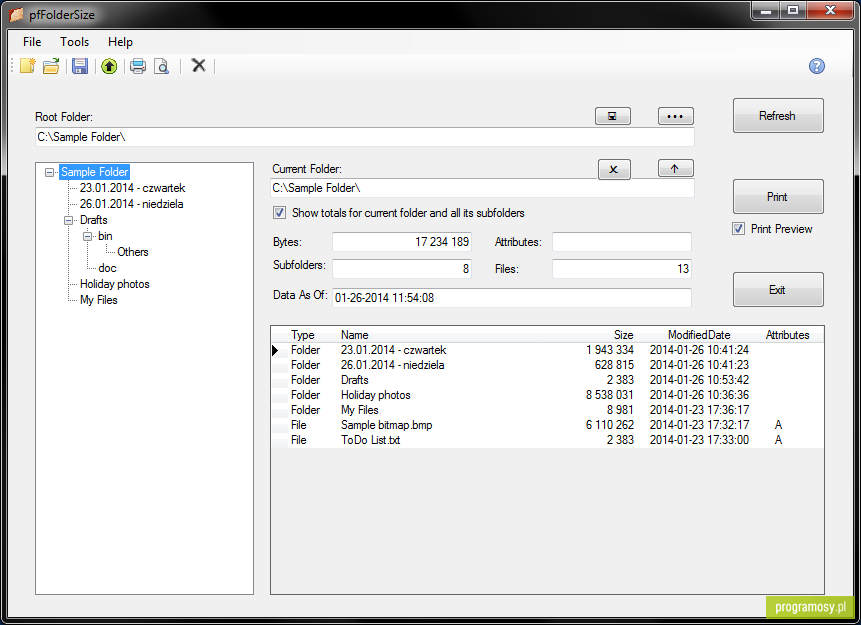
Task: Click the size value 1 943 334
Action: pyautogui.click(x=610, y=350)
